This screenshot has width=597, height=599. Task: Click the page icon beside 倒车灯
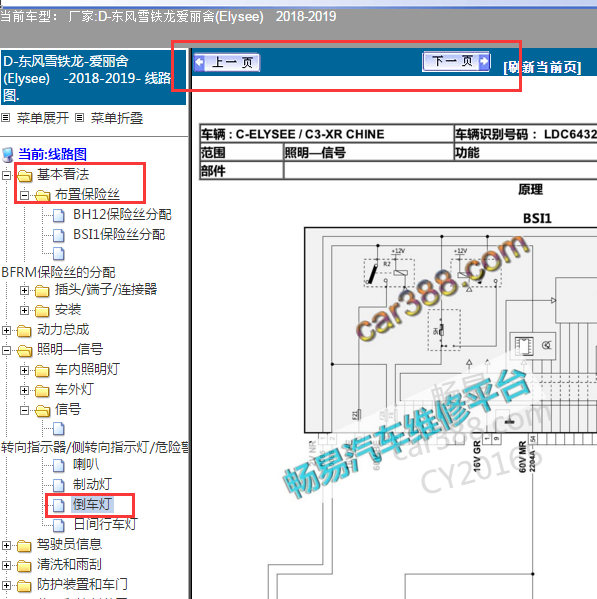pos(58,505)
